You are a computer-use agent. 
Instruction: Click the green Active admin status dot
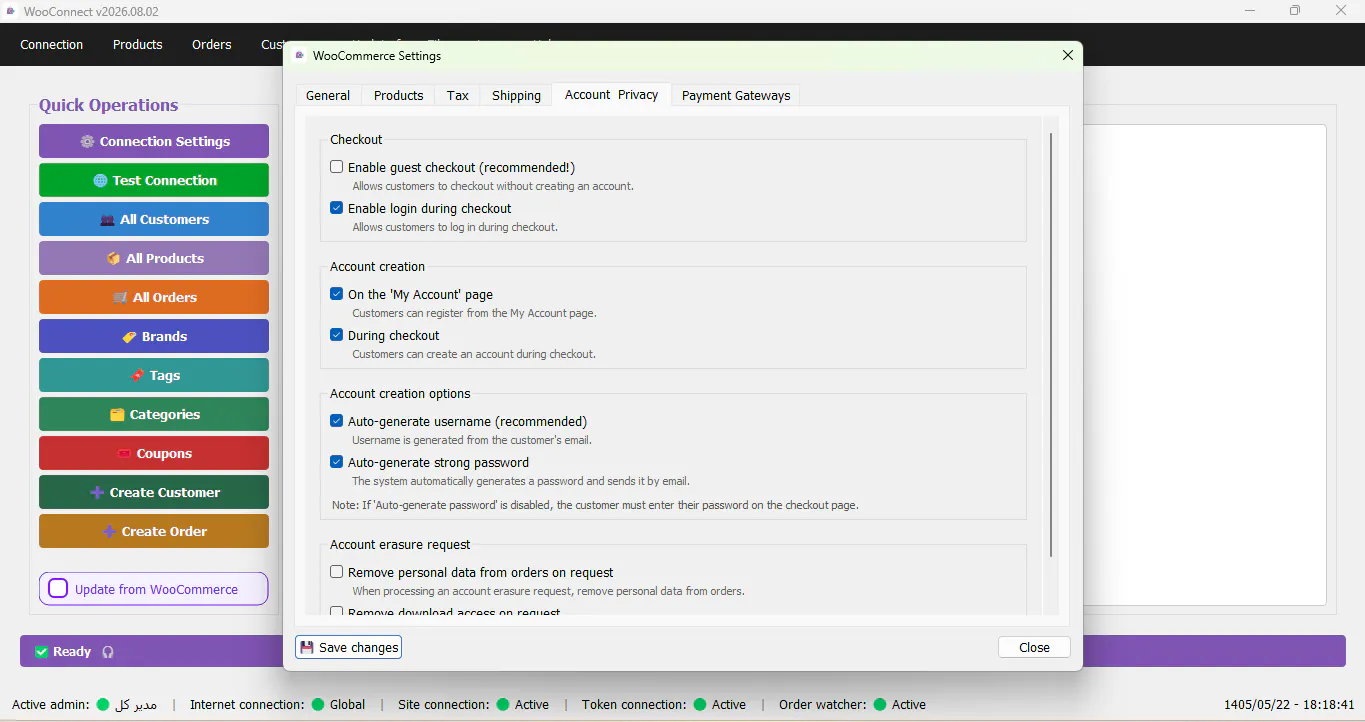(102, 704)
